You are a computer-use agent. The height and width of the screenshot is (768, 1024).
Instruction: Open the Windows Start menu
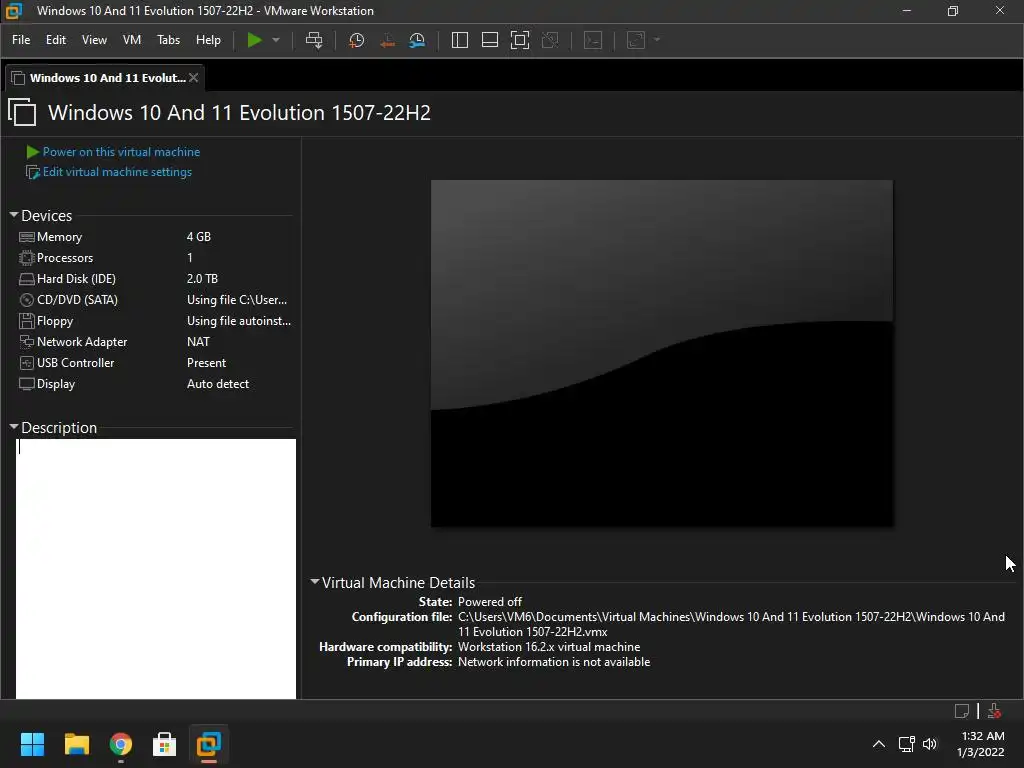(x=32, y=744)
